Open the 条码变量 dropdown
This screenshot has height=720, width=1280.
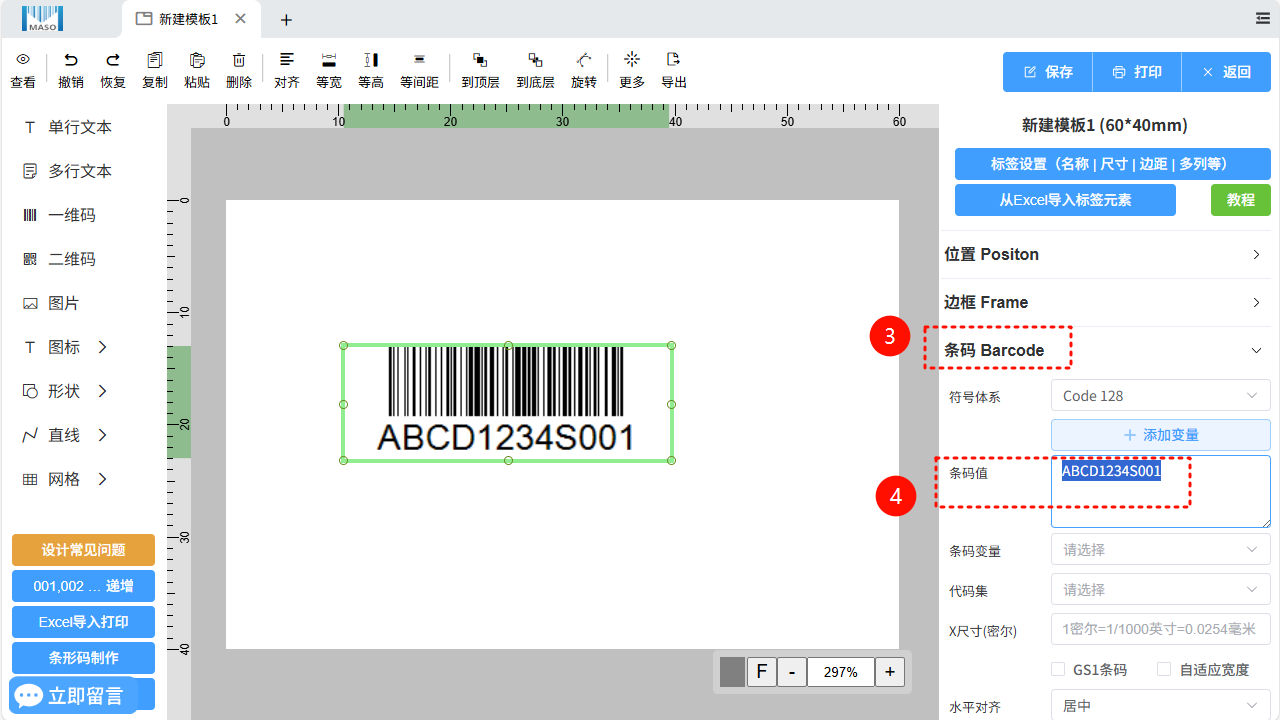(1160, 550)
